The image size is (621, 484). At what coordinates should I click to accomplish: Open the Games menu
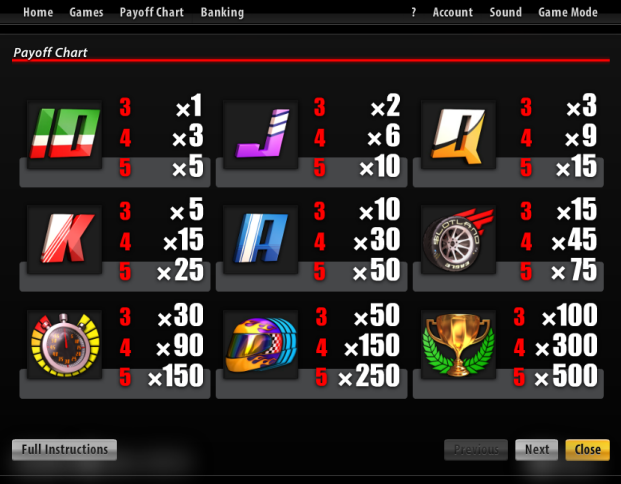[x=86, y=12]
